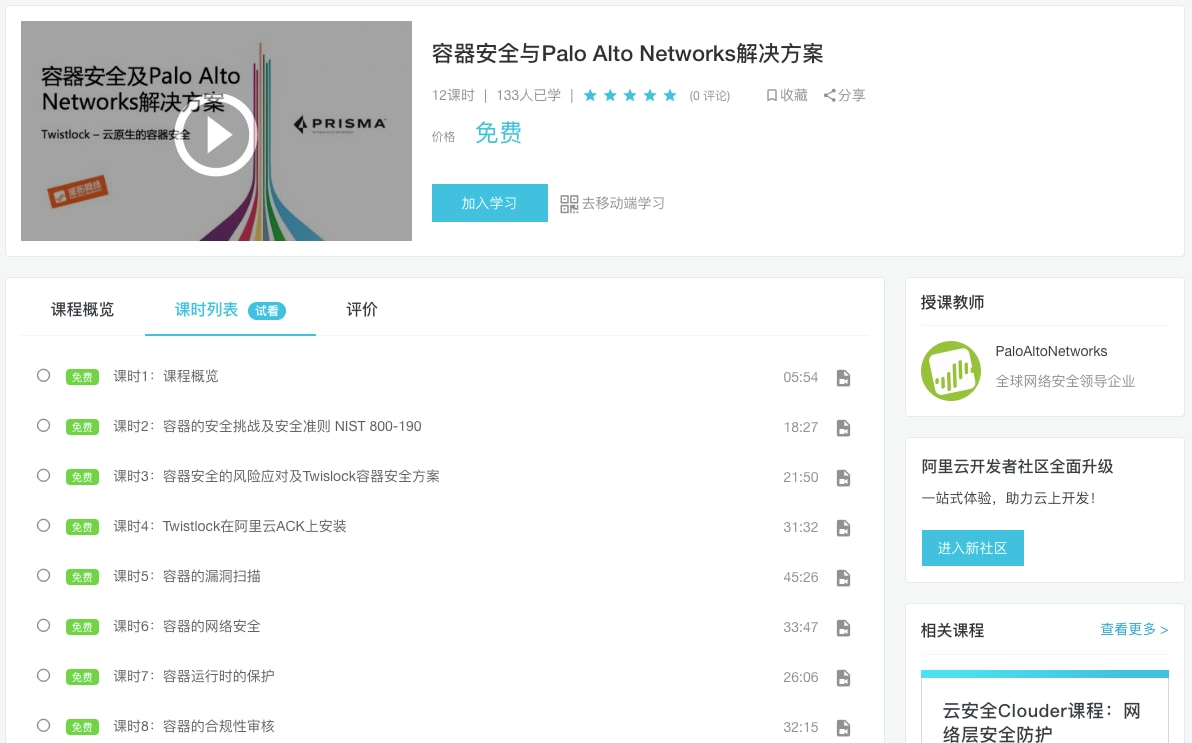
Task: Open related course 云安全Clouder课程
Action: point(1041,722)
